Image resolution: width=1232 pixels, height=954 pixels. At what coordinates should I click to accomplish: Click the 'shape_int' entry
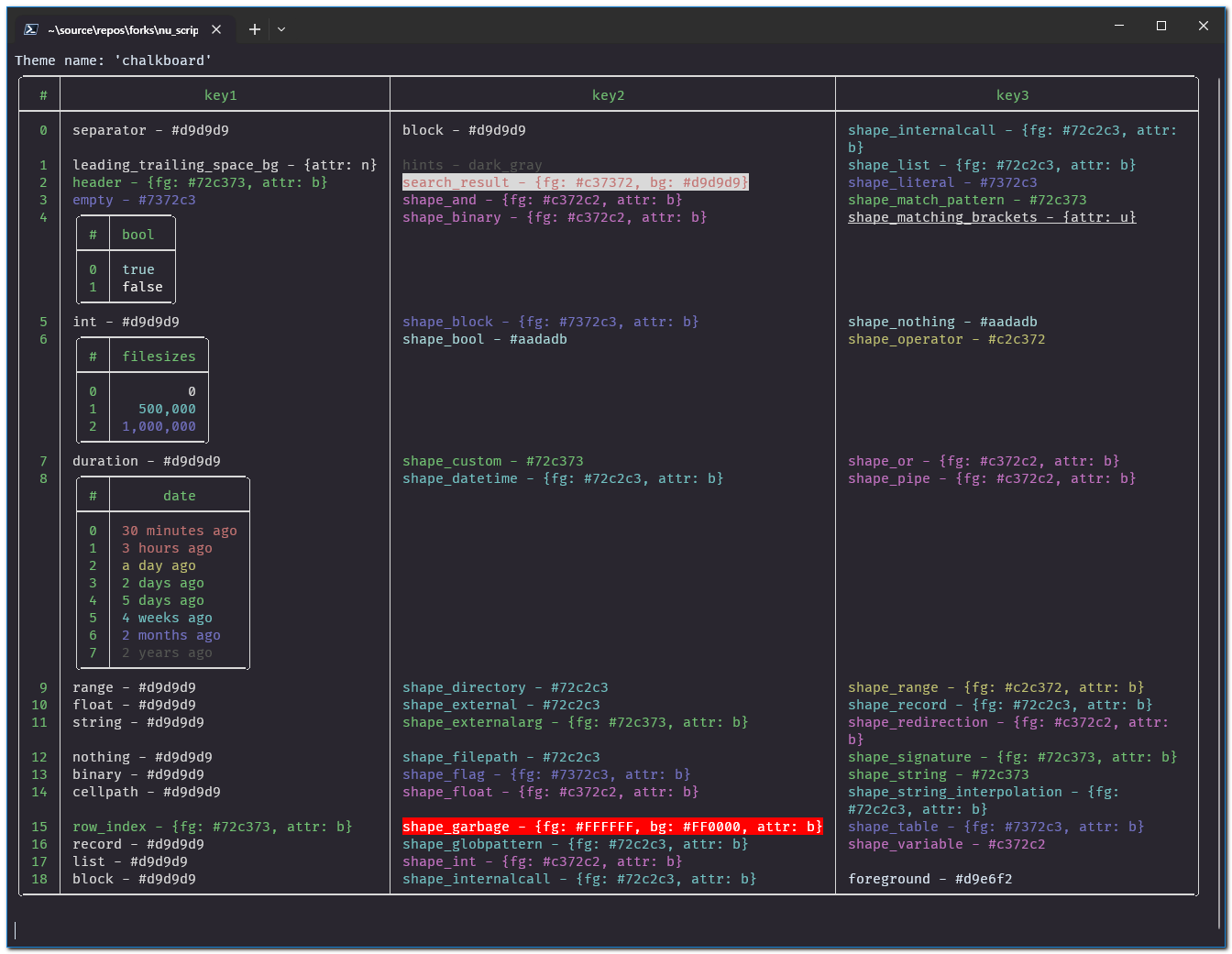[543, 861]
